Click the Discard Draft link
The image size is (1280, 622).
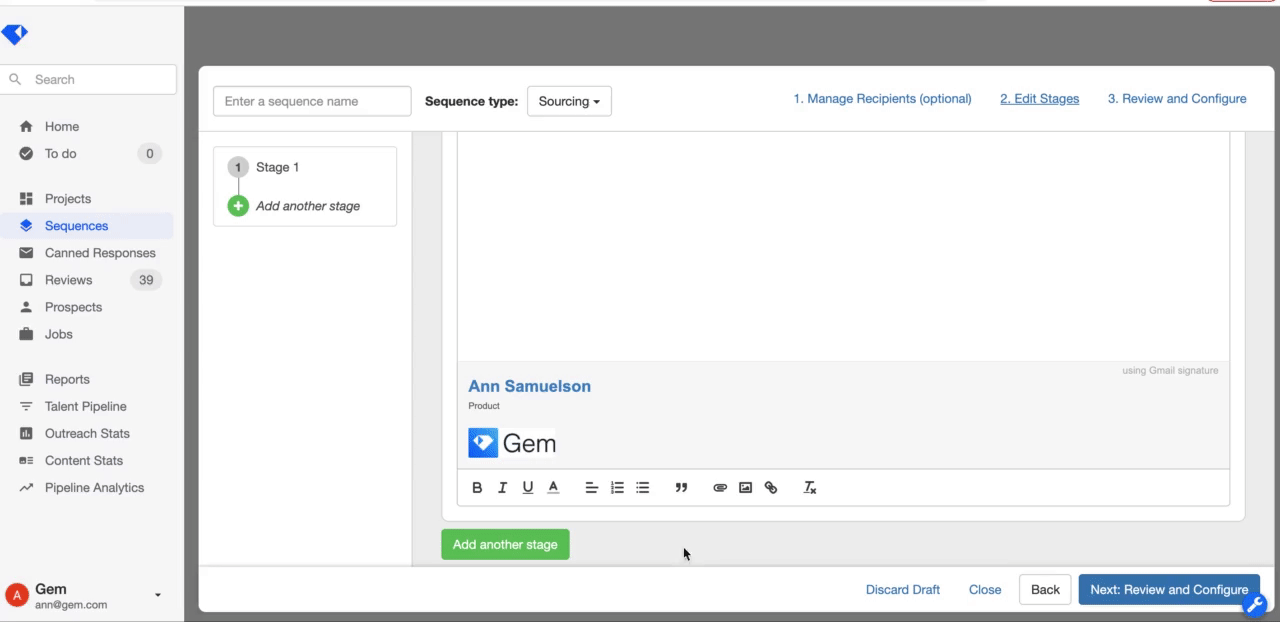(902, 590)
